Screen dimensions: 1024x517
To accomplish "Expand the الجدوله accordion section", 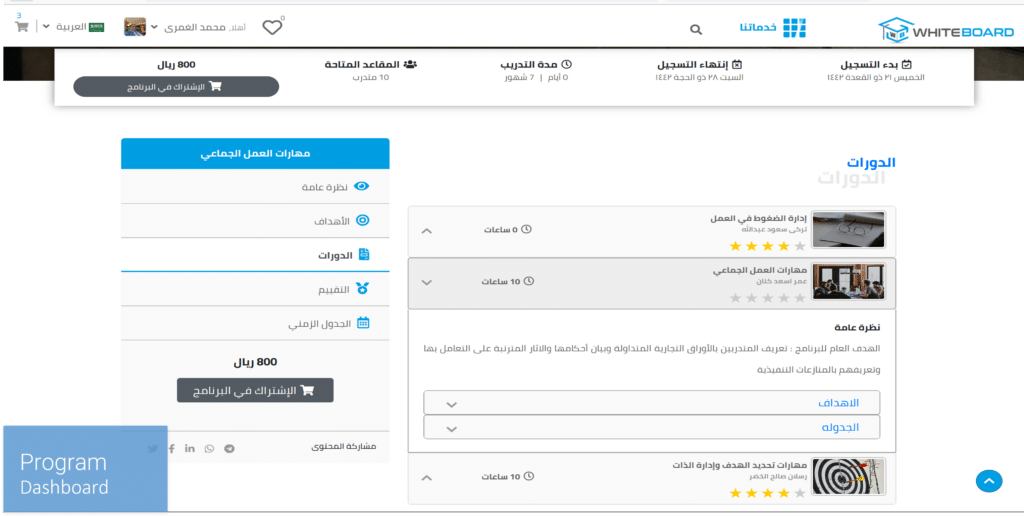I will [x=651, y=428].
